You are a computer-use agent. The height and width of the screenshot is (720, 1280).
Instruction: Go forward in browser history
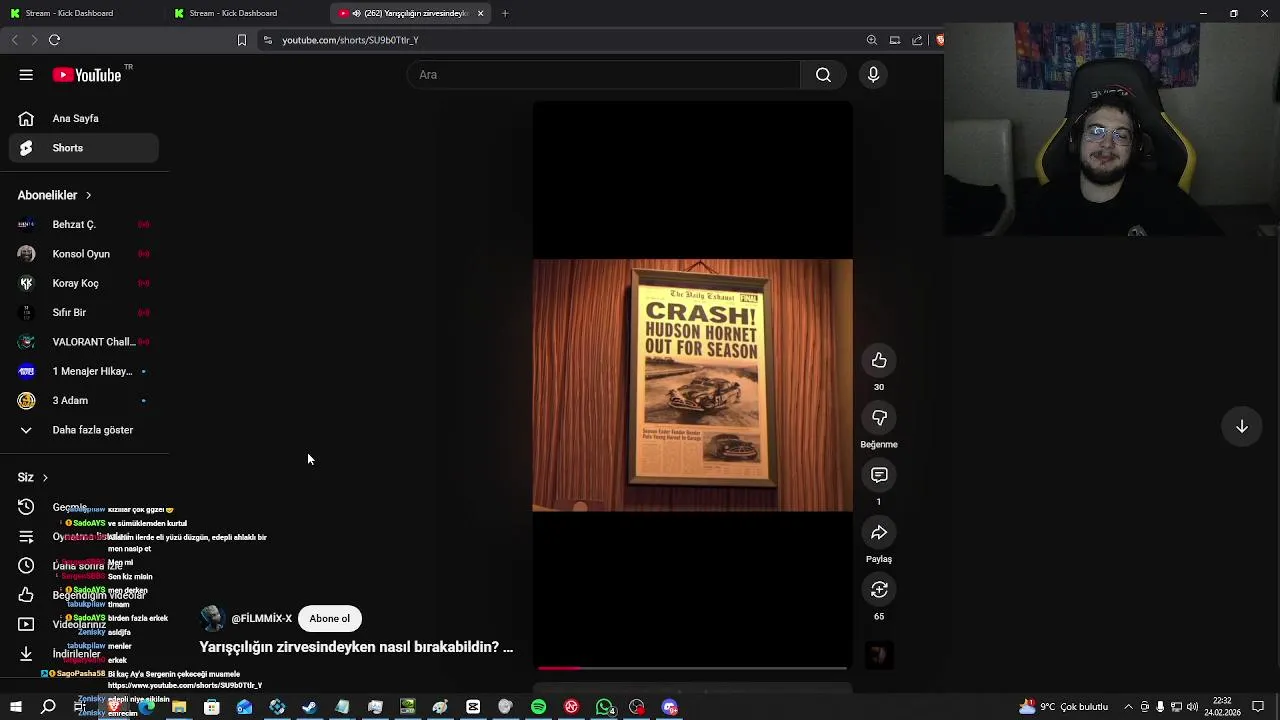[34, 40]
